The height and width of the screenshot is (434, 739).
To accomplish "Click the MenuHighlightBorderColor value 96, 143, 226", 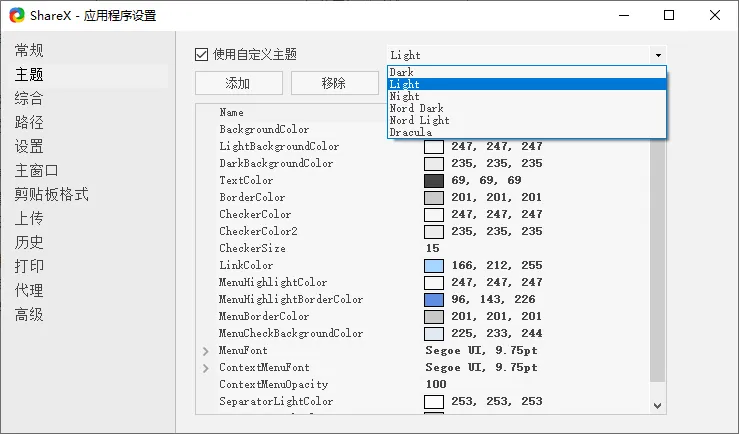I will pos(493,299).
